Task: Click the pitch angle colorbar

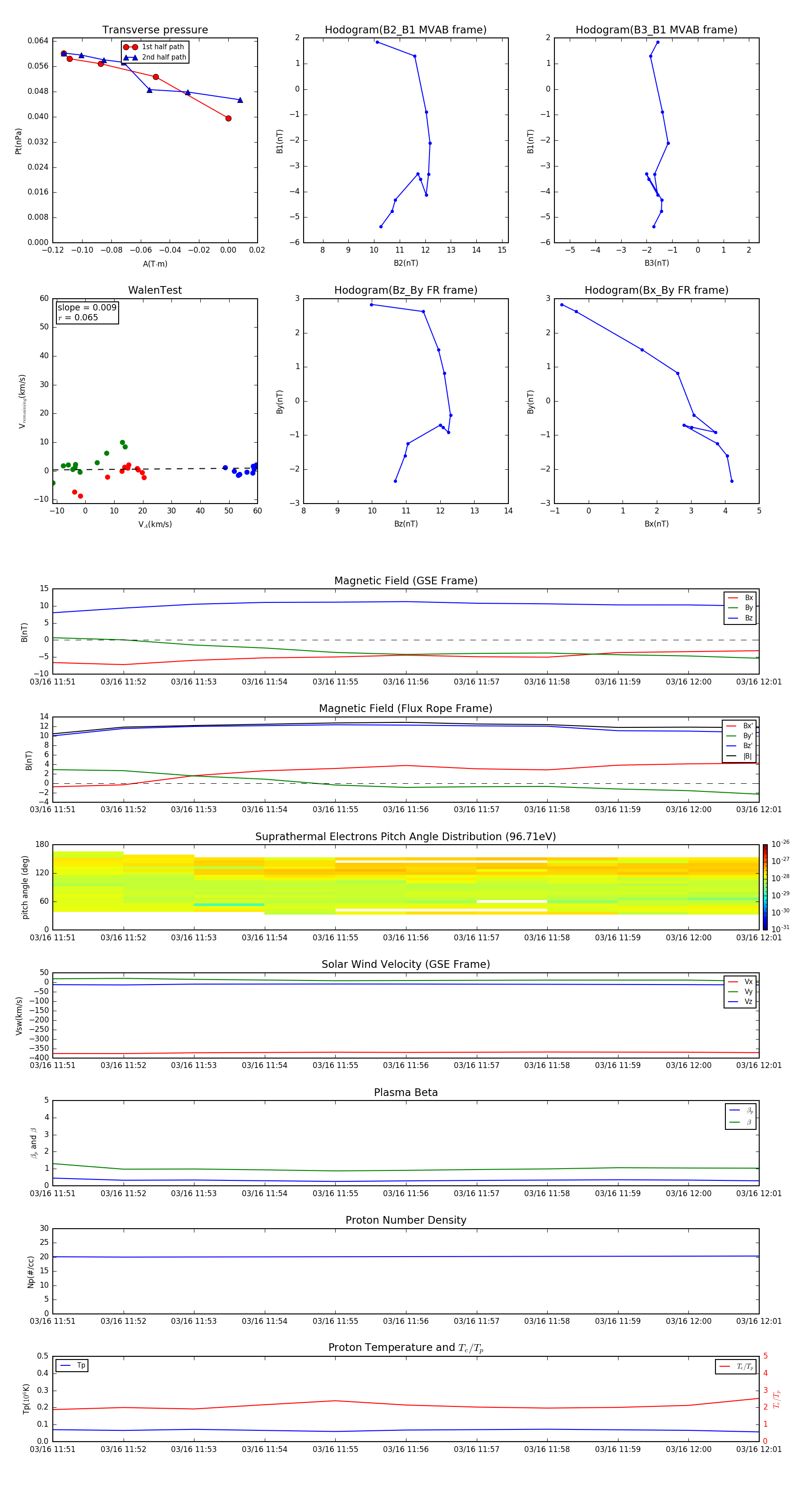Action: [x=765, y=887]
